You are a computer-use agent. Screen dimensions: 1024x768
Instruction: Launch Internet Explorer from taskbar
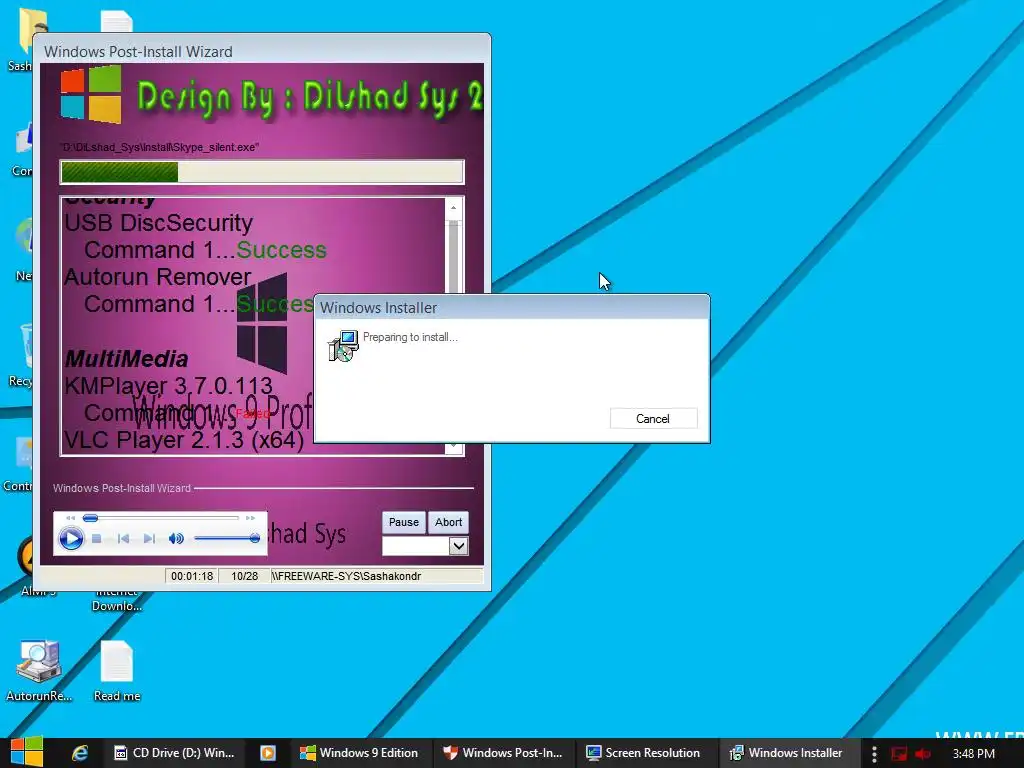tap(80, 753)
